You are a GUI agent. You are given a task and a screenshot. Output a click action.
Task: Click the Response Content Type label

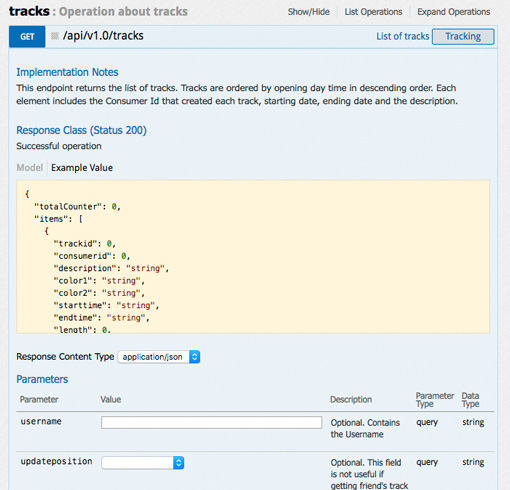65,356
